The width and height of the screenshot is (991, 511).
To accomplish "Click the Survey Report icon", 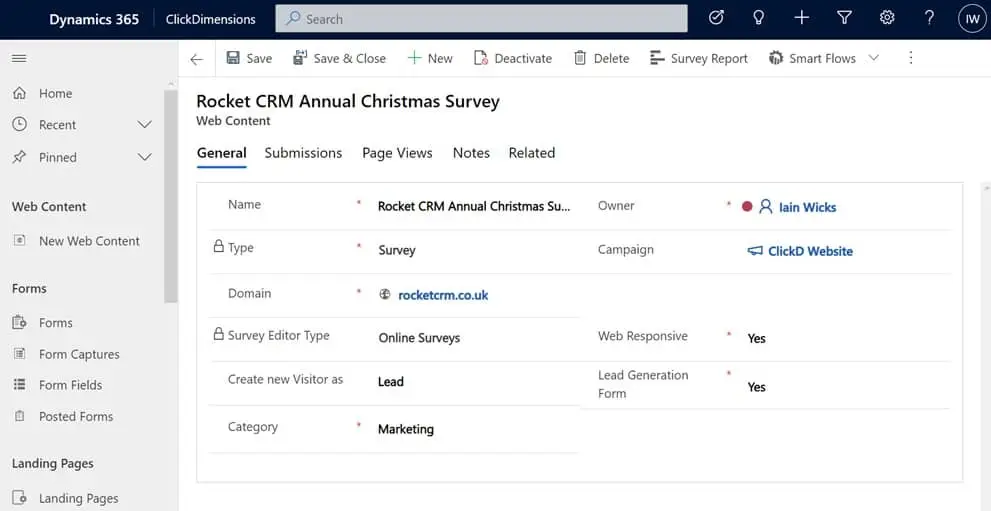I will (x=657, y=58).
